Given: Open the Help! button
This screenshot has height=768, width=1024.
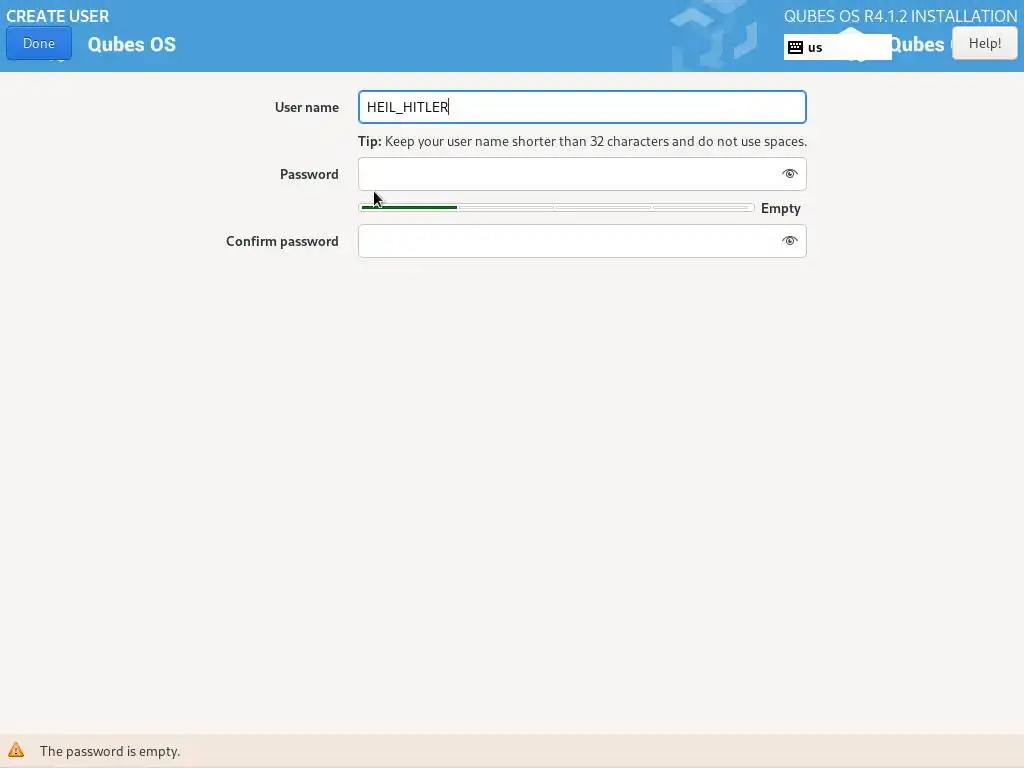Looking at the screenshot, I should click(984, 43).
